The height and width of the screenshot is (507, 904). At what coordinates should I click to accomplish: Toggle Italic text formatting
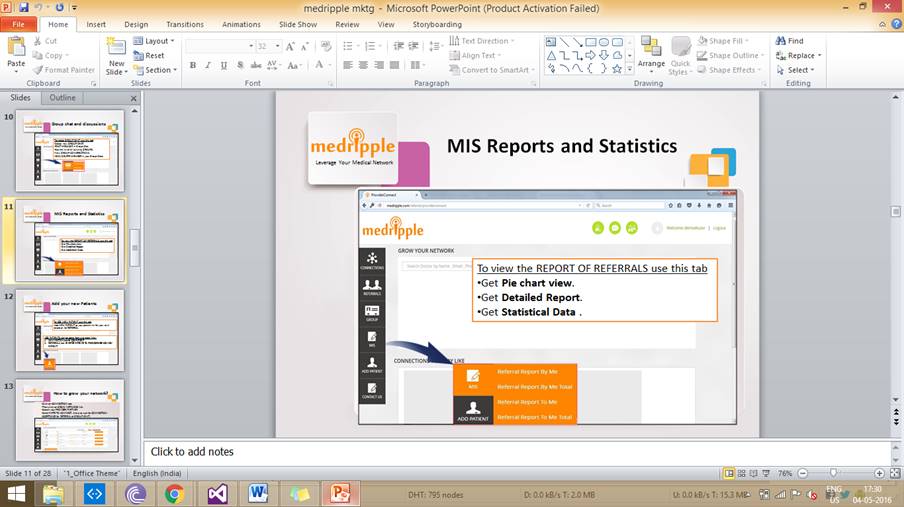[x=208, y=65]
